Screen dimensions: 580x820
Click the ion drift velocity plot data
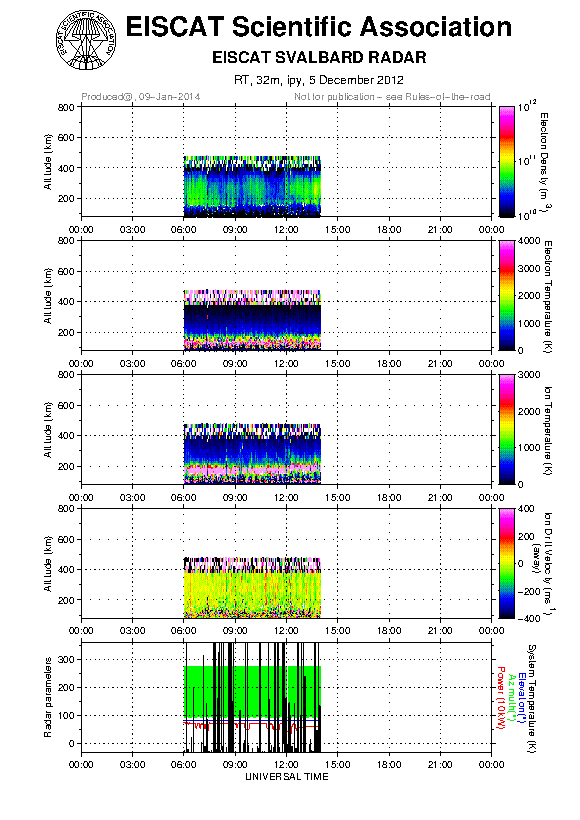(252, 588)
